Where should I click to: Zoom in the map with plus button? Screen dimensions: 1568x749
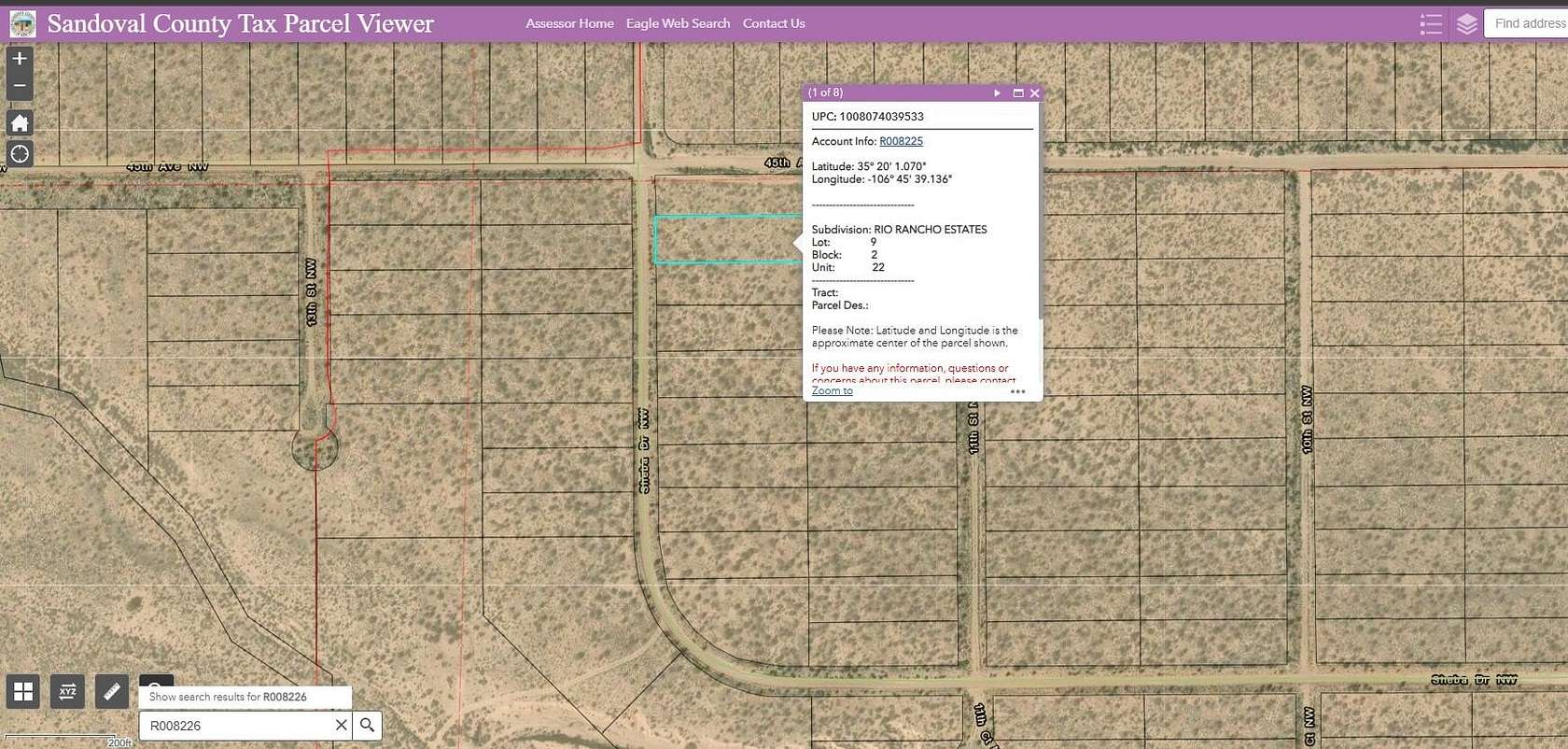[20, 58]
